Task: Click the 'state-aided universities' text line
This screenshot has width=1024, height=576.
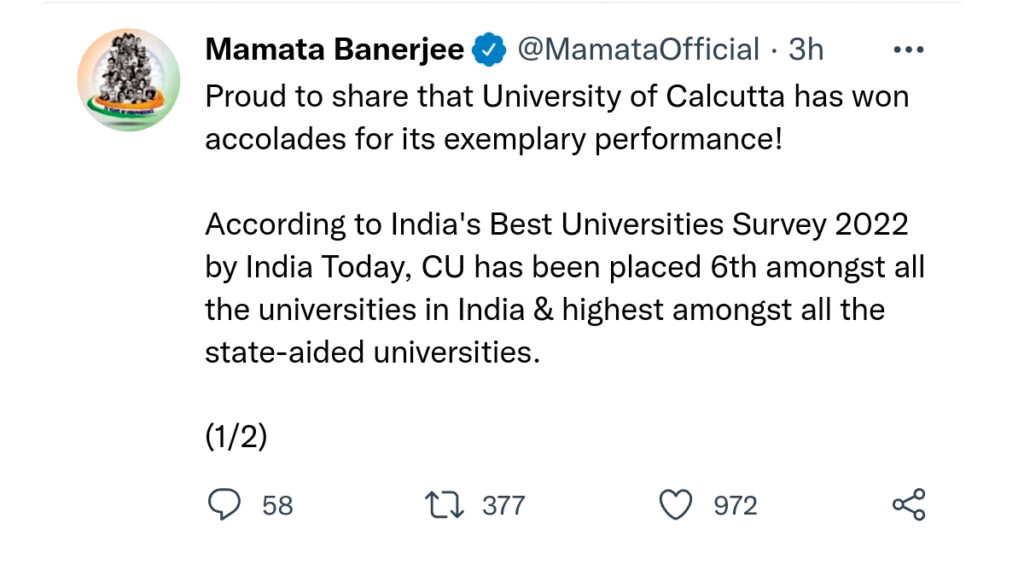Action: tap(373, 352)
